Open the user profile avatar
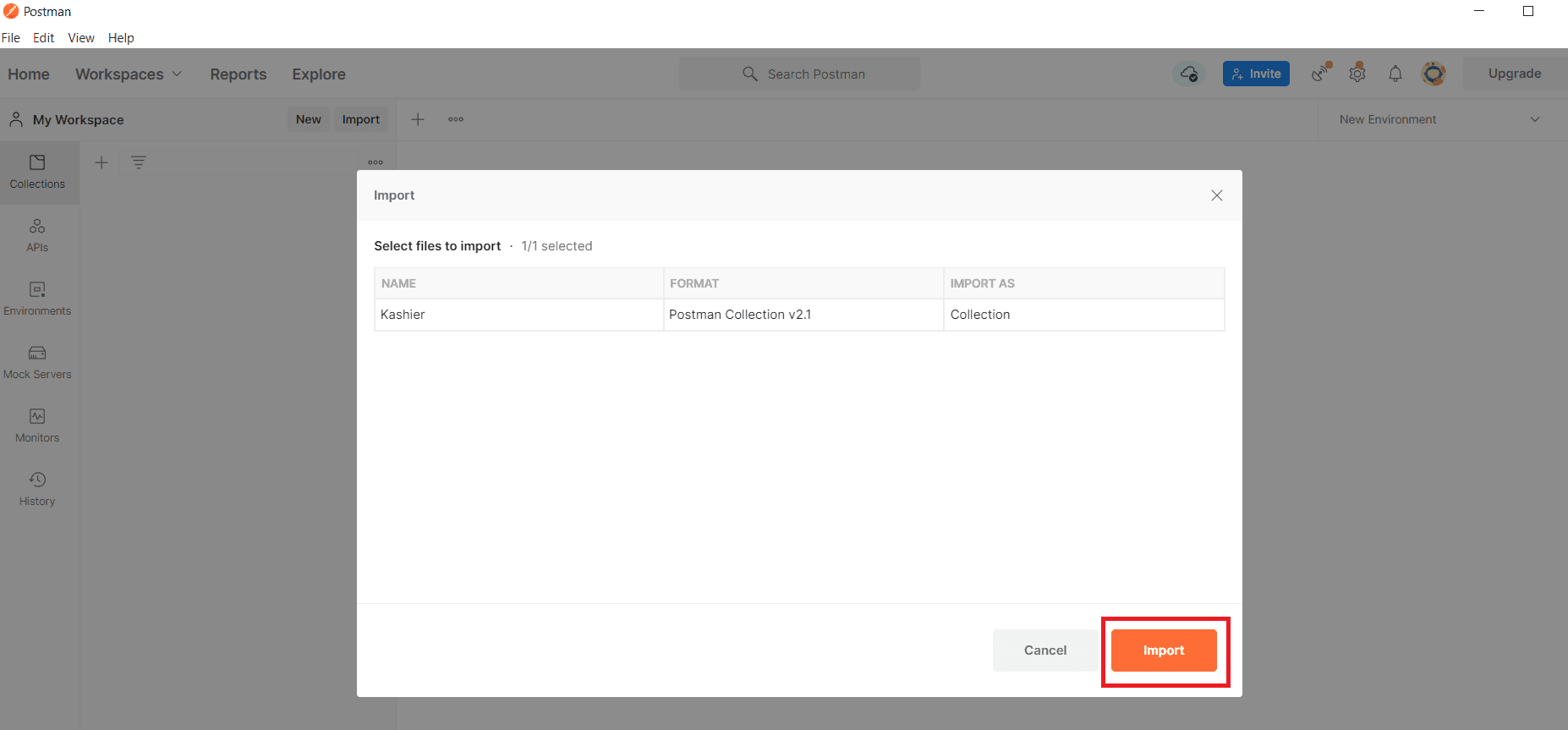The height and width of the screenshot is (730, 1568). (1434, 74)
